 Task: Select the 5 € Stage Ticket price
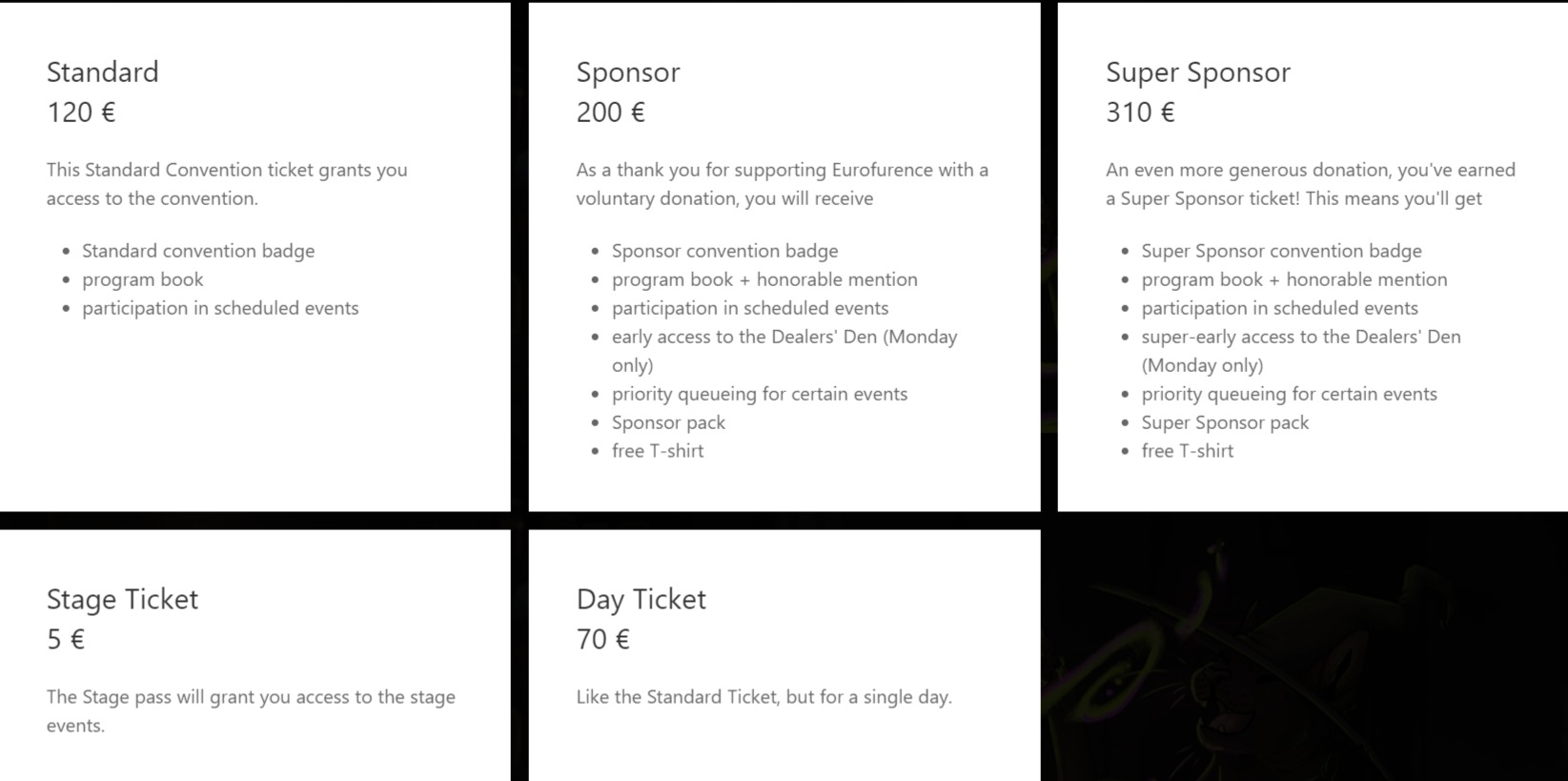point(66,640)
